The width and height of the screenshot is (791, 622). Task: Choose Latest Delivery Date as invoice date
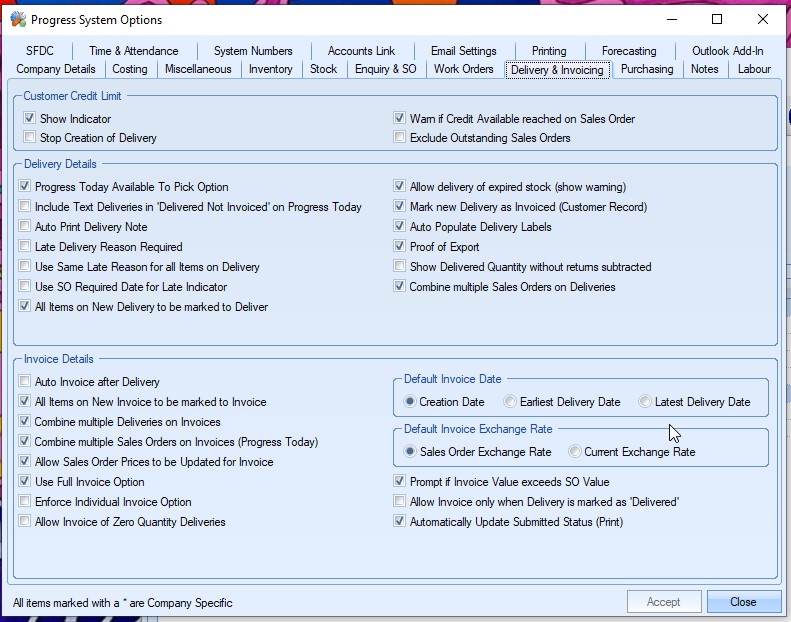coord(645,402)
